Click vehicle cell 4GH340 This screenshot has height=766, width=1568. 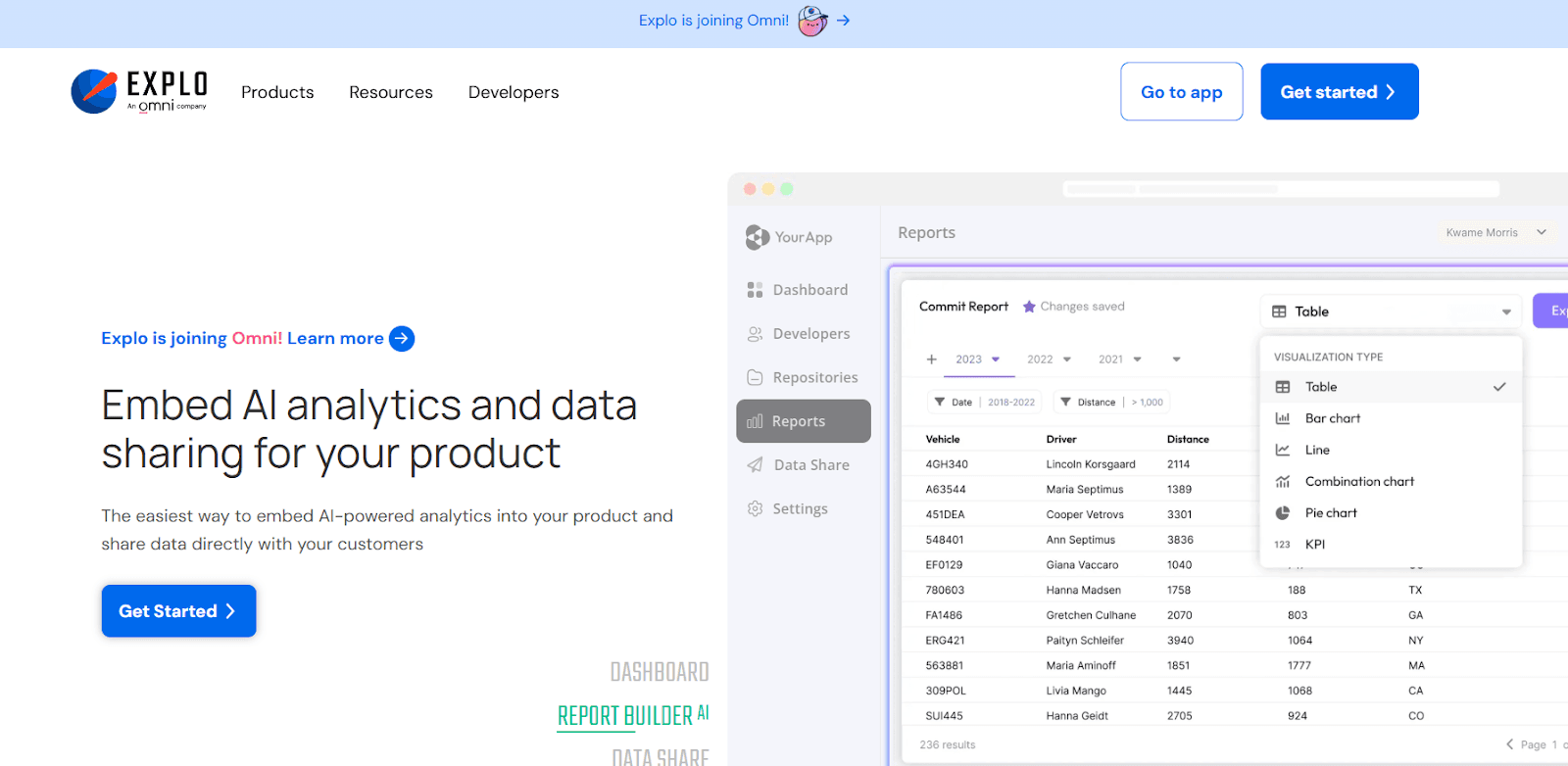pyautogui.click(x=947, y=464)
